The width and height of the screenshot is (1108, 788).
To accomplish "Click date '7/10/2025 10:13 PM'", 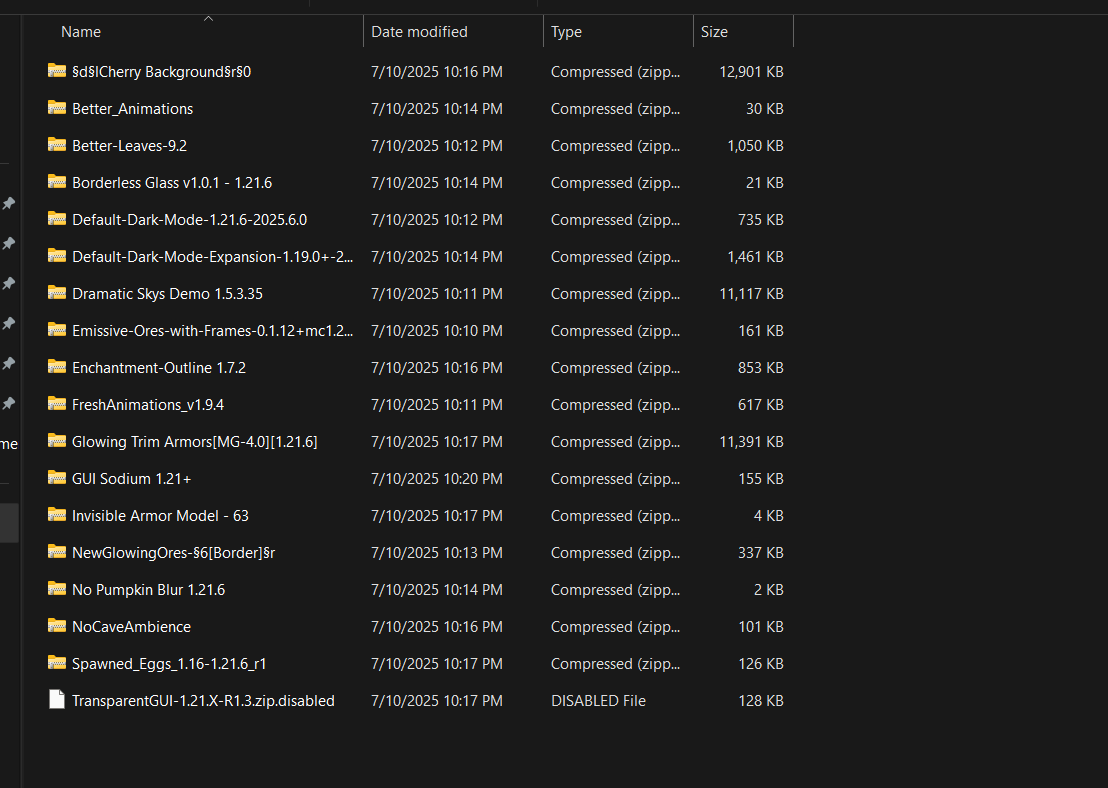I will tap(437, 553).
